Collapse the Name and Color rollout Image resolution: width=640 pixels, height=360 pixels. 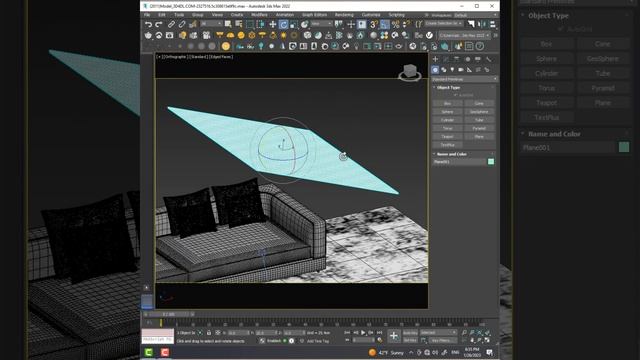(451, 154)
